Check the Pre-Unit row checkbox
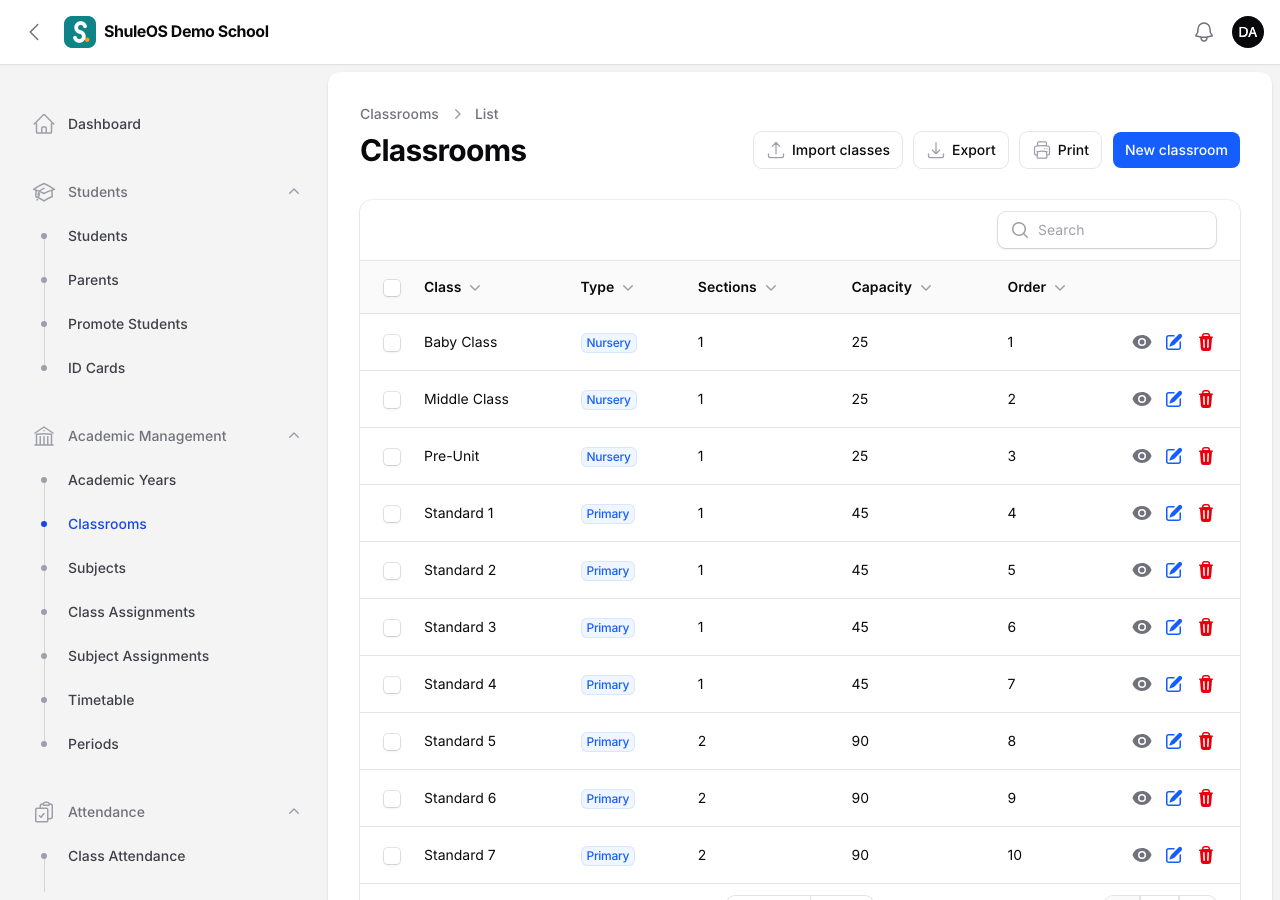 (392, 457)
